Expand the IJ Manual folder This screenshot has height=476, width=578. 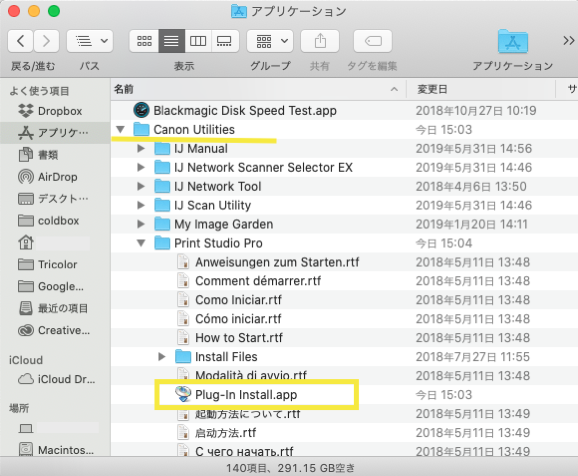[x=141, y=149]
